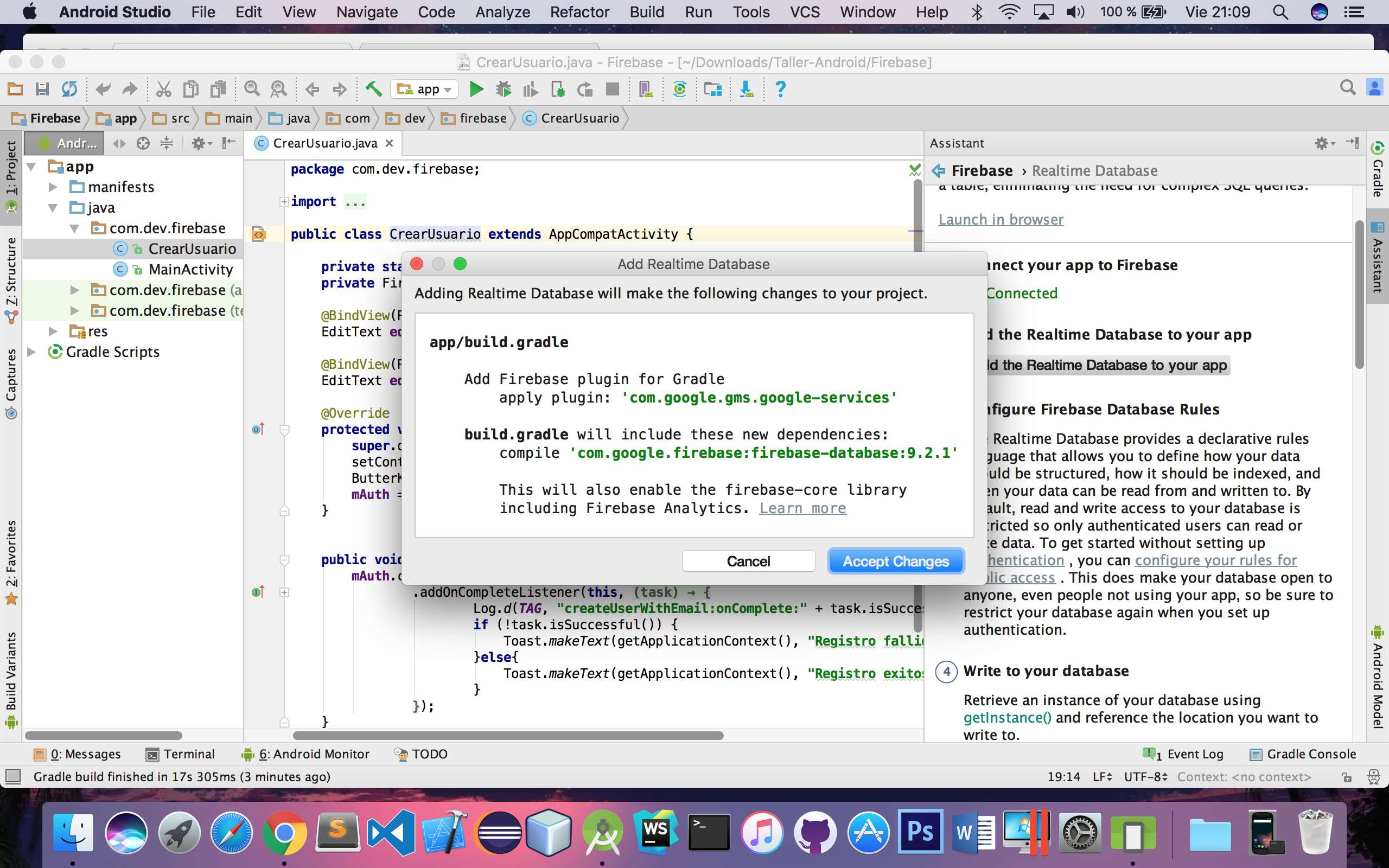Screen dimensions: 1389x868
Task: Open the Learn more link
Action: point(802,508)
